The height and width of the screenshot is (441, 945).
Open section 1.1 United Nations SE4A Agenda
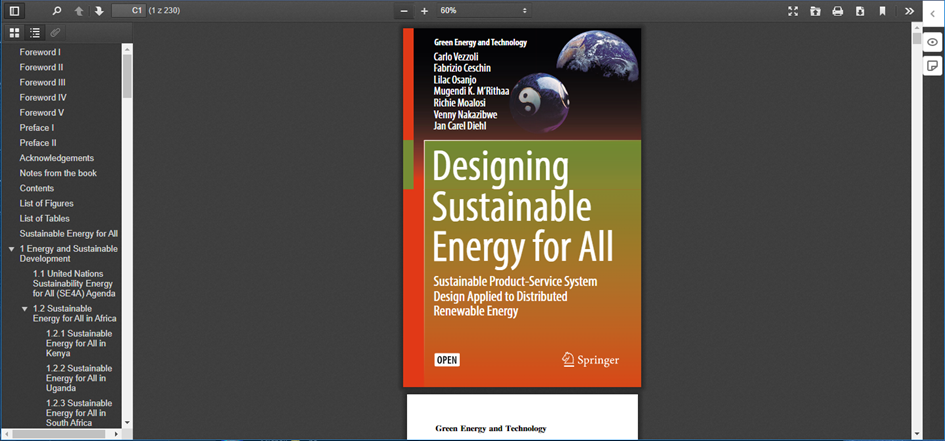[x=74, y=284]
